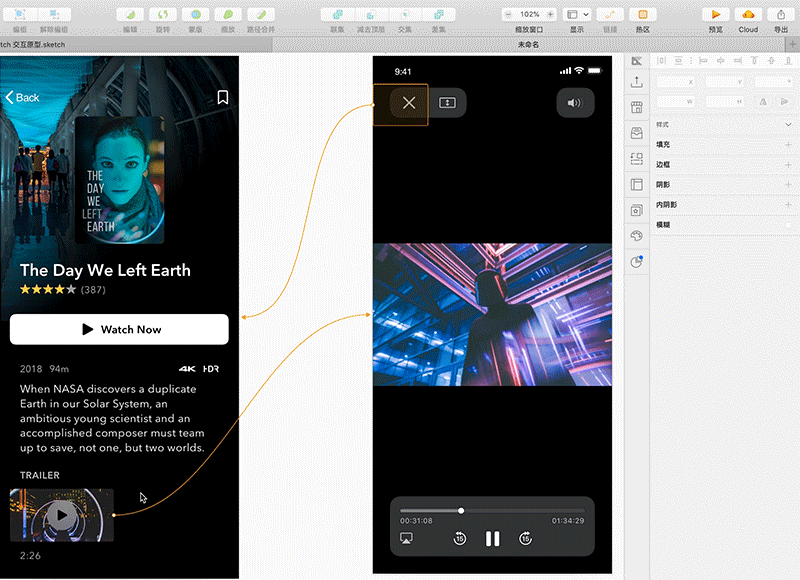Click the H height input field
Viewport: 800px width, 580px height.
[725, 102]
